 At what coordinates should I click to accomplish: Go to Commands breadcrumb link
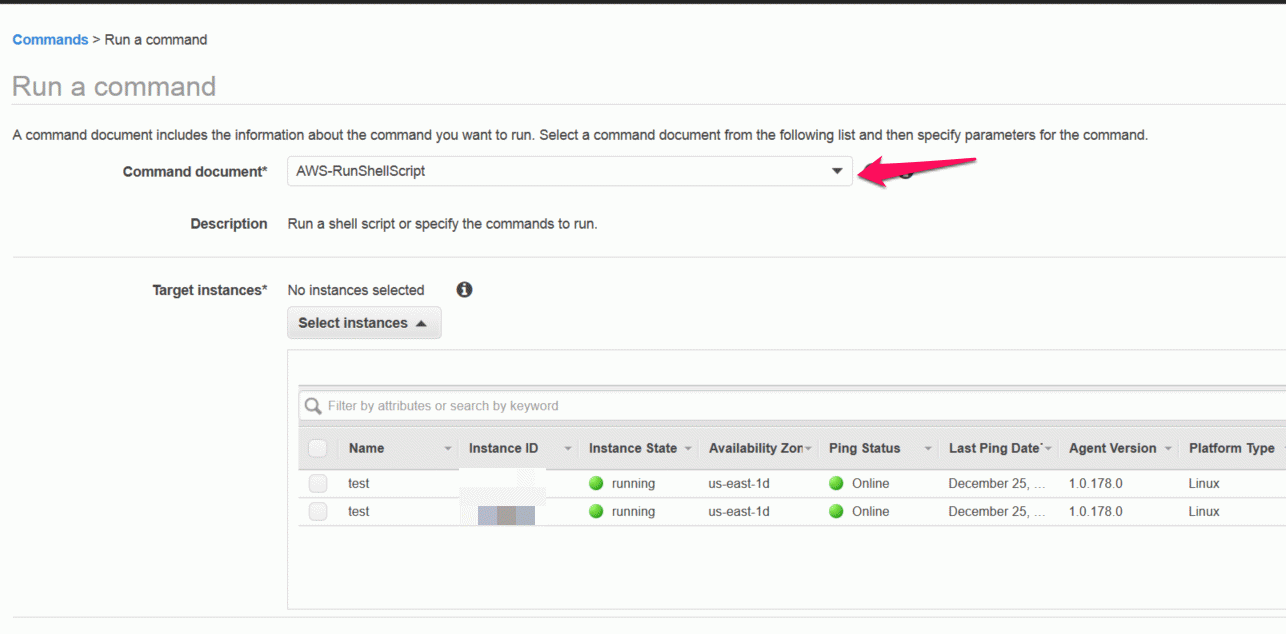(50, 40)
